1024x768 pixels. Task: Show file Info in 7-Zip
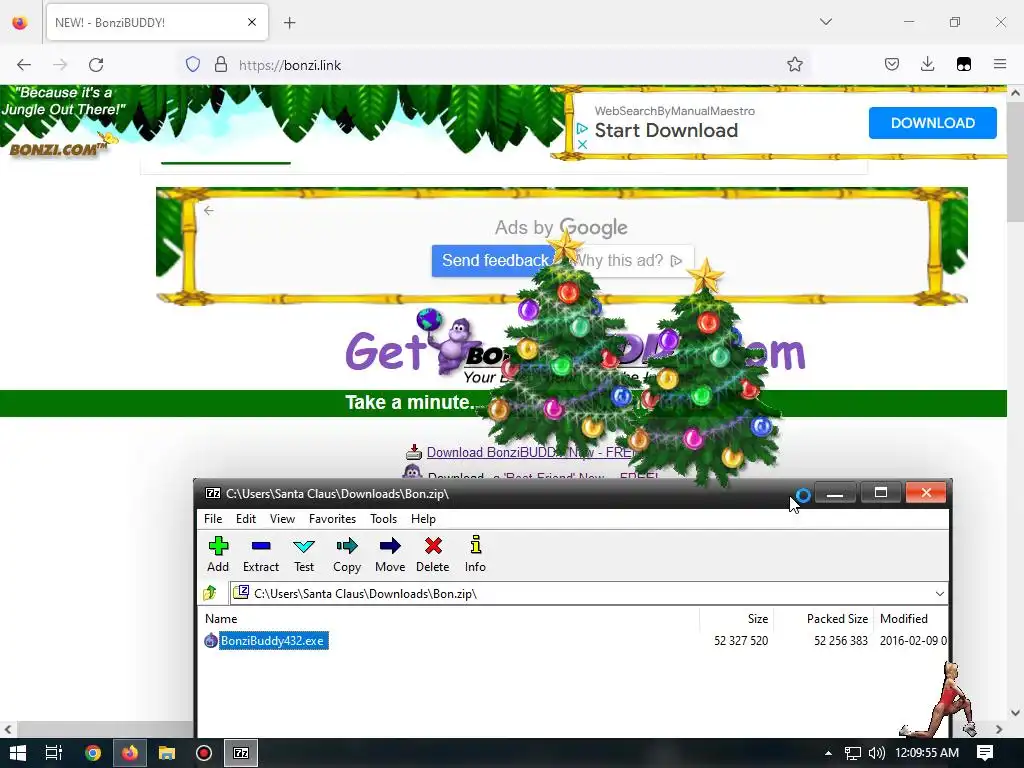point(475,554)
